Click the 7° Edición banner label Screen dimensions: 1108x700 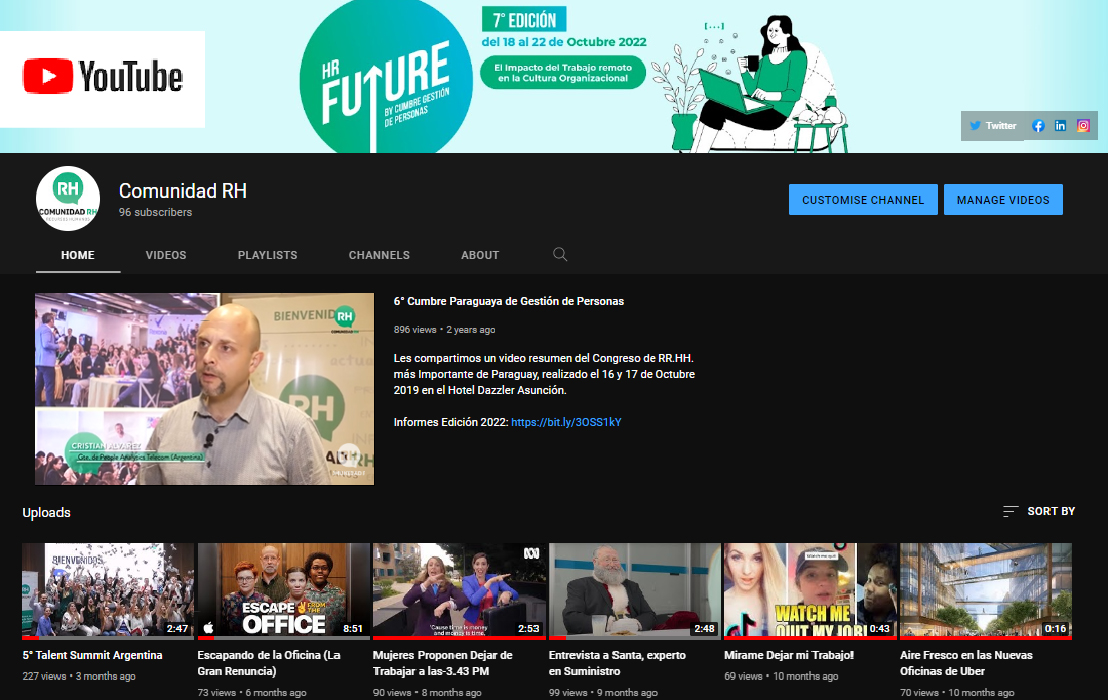524,20
